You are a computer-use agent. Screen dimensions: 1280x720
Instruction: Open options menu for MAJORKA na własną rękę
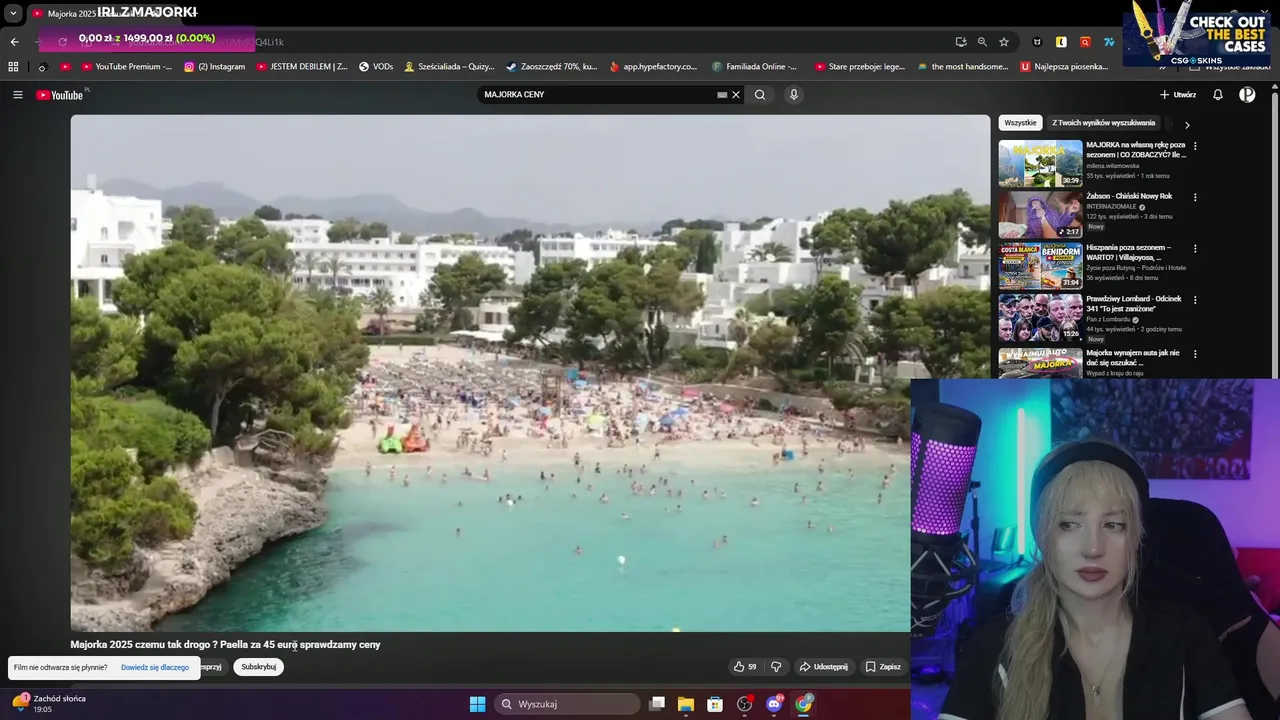point(1195,146)
